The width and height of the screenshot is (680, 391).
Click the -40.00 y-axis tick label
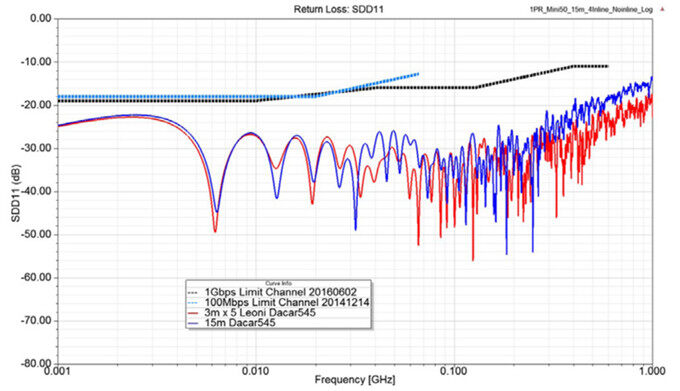36,191
